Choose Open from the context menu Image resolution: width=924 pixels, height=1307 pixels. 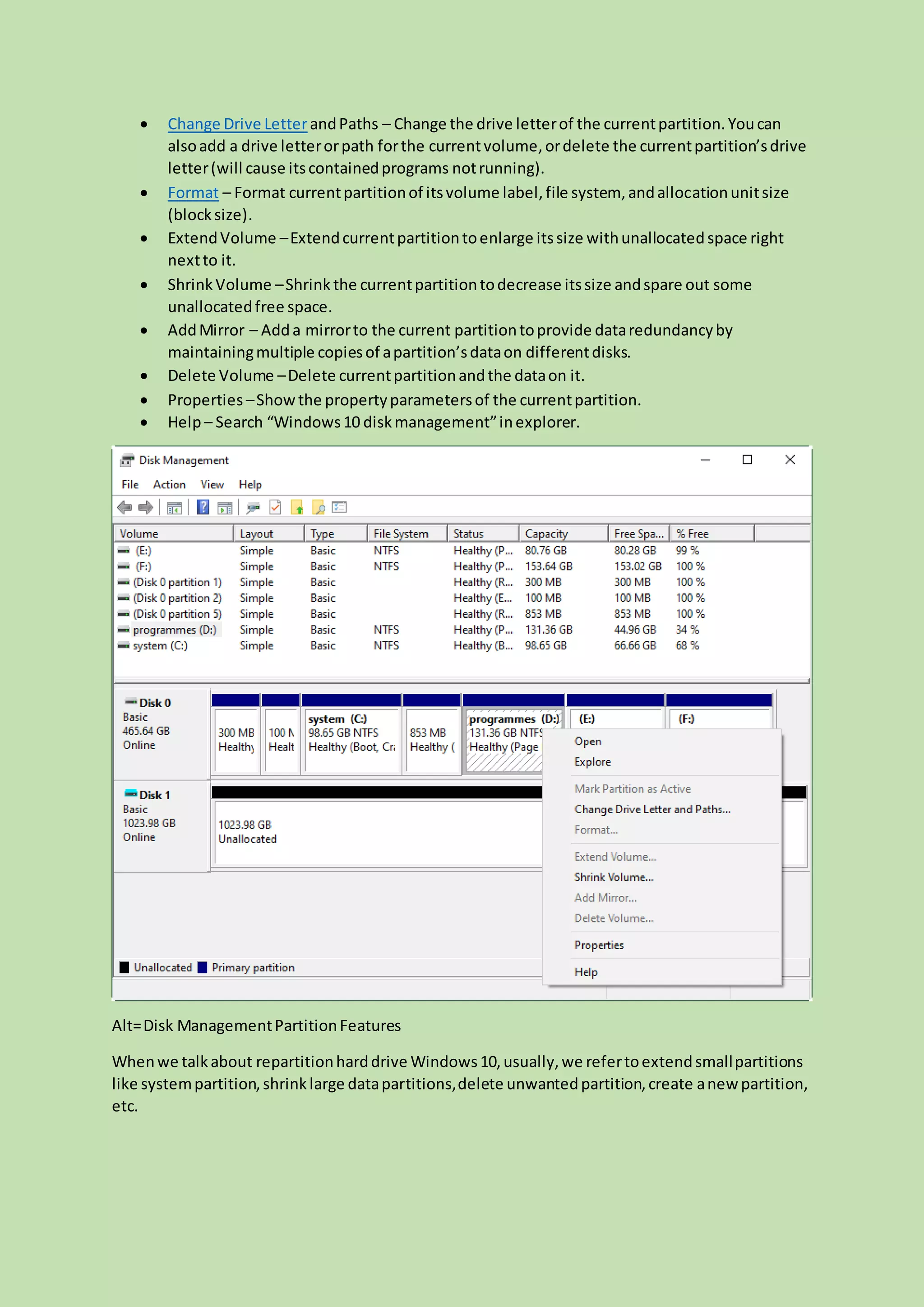point(662,741)
